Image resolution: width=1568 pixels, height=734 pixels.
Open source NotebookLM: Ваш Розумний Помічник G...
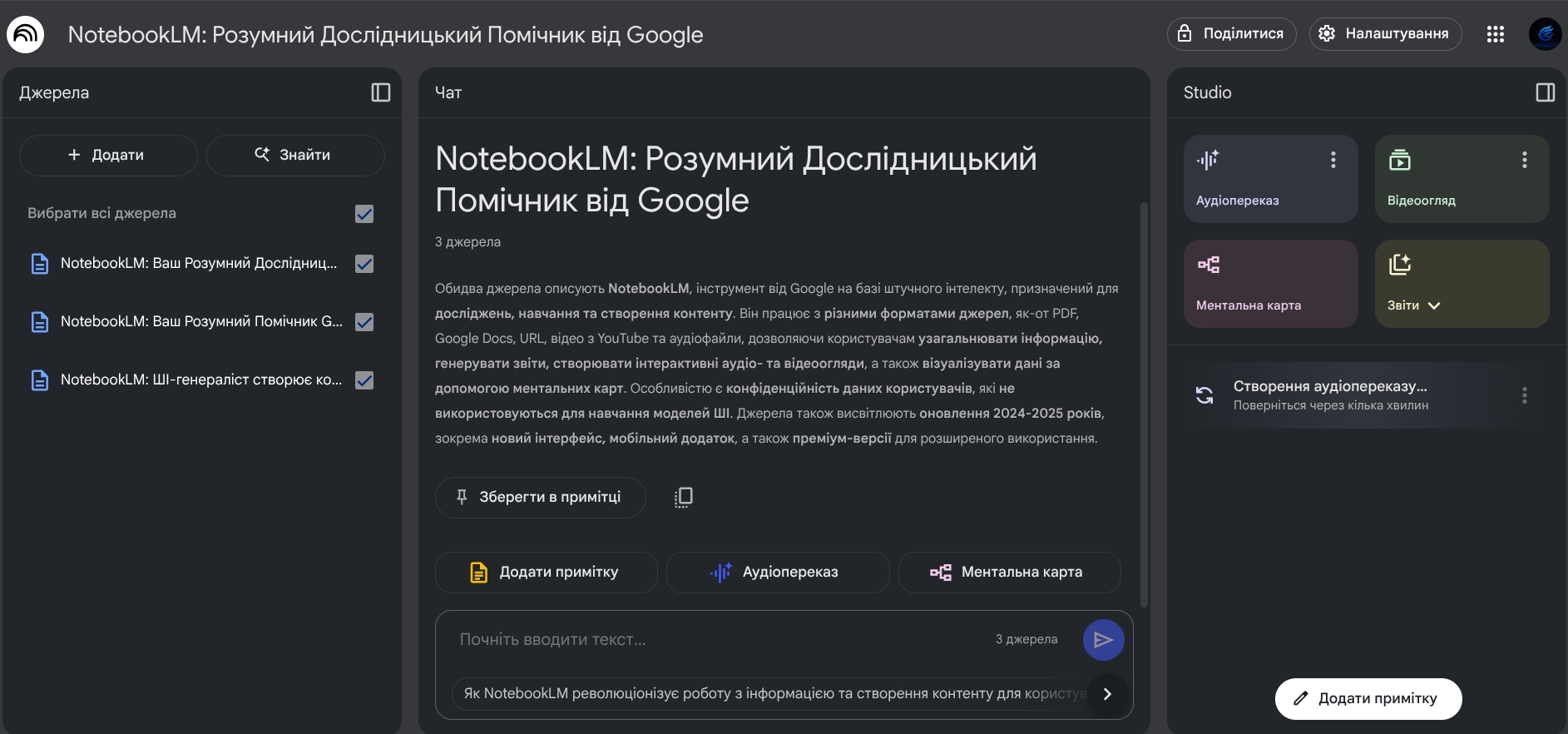(x=201, y=322)
